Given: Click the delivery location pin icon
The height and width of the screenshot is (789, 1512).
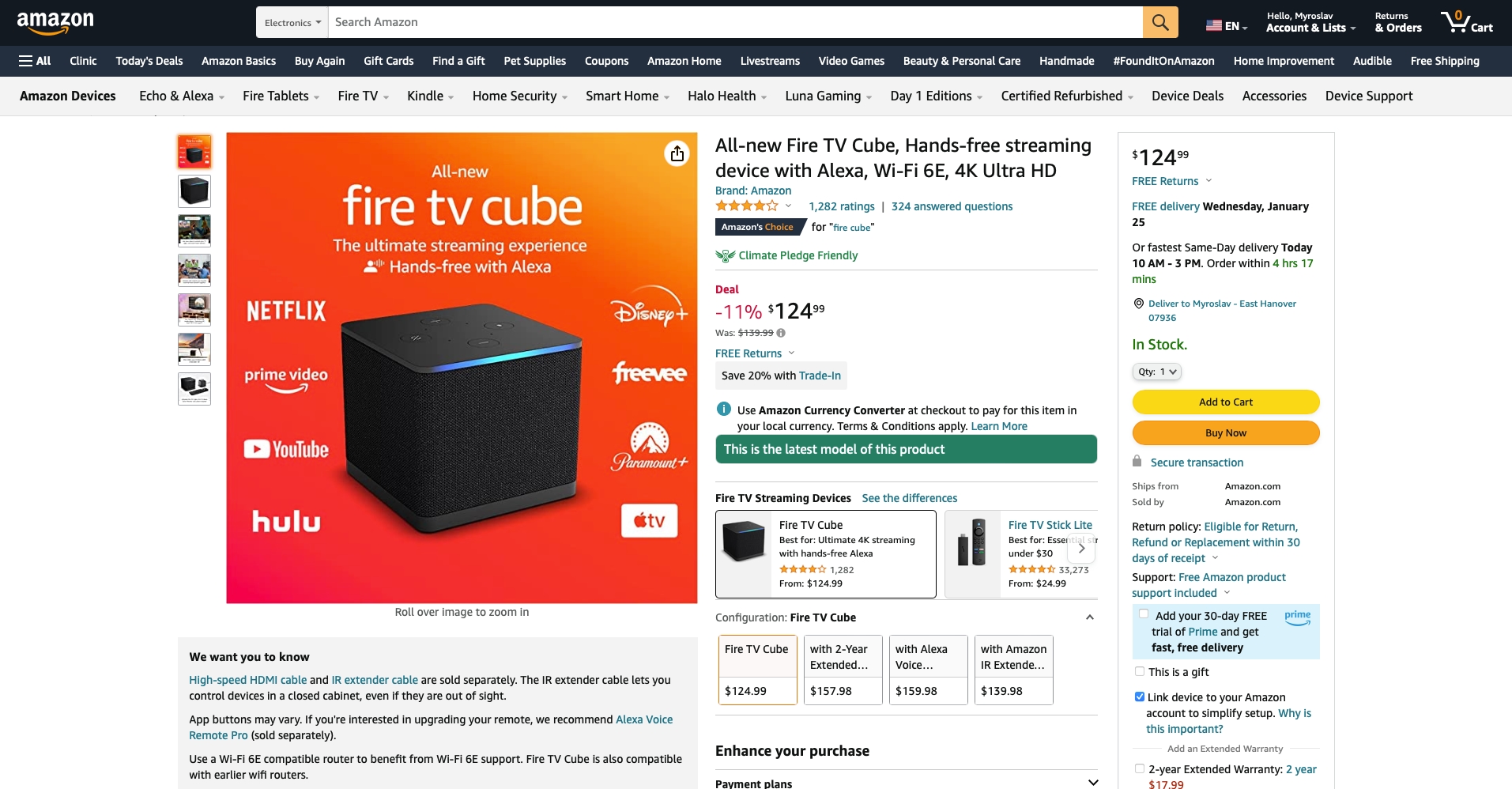Looking at the screenshot, I should pyautogui.click(x=1139, y=304).
